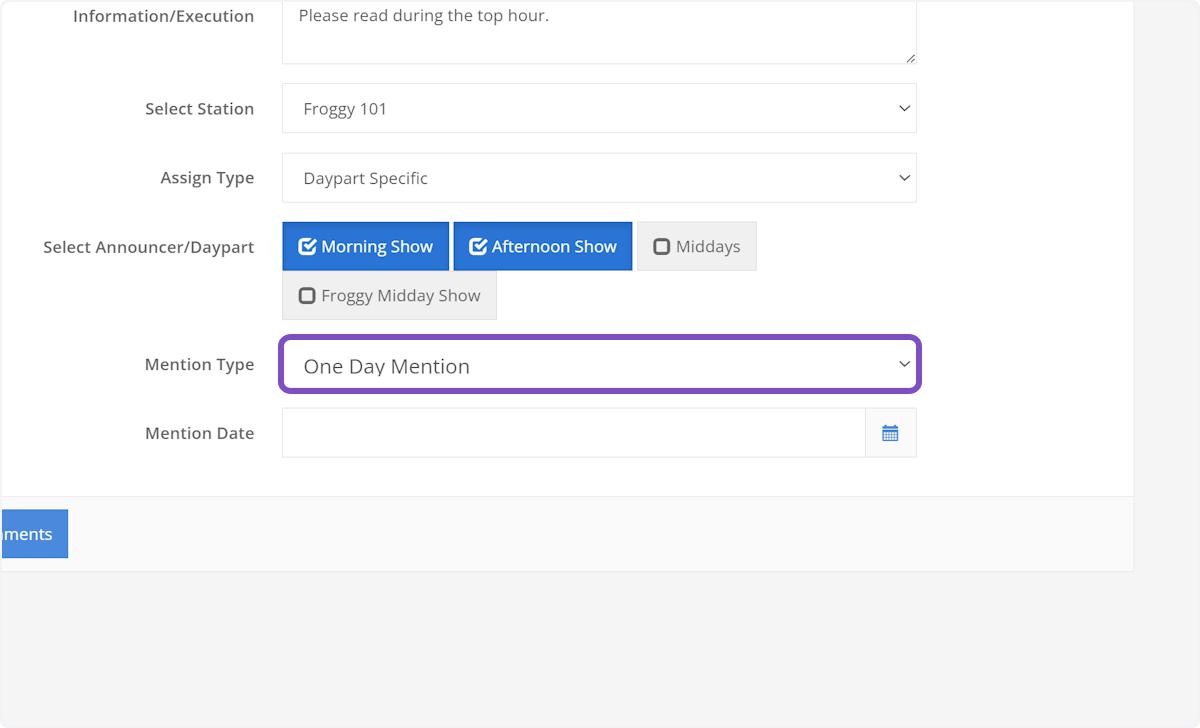Click the Mention Type dropdown chevron arrow
The height and width of the screenshot is (728, 1200).
[904, 365]
